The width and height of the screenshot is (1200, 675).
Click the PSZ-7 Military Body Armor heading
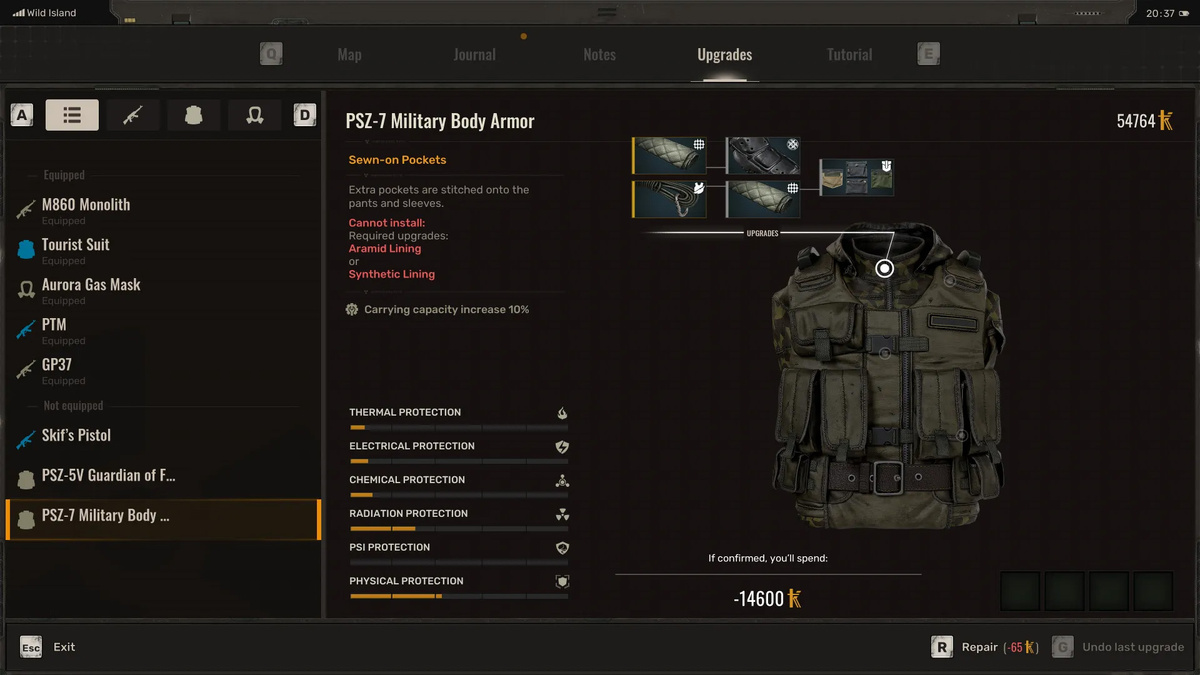[440, 121]
